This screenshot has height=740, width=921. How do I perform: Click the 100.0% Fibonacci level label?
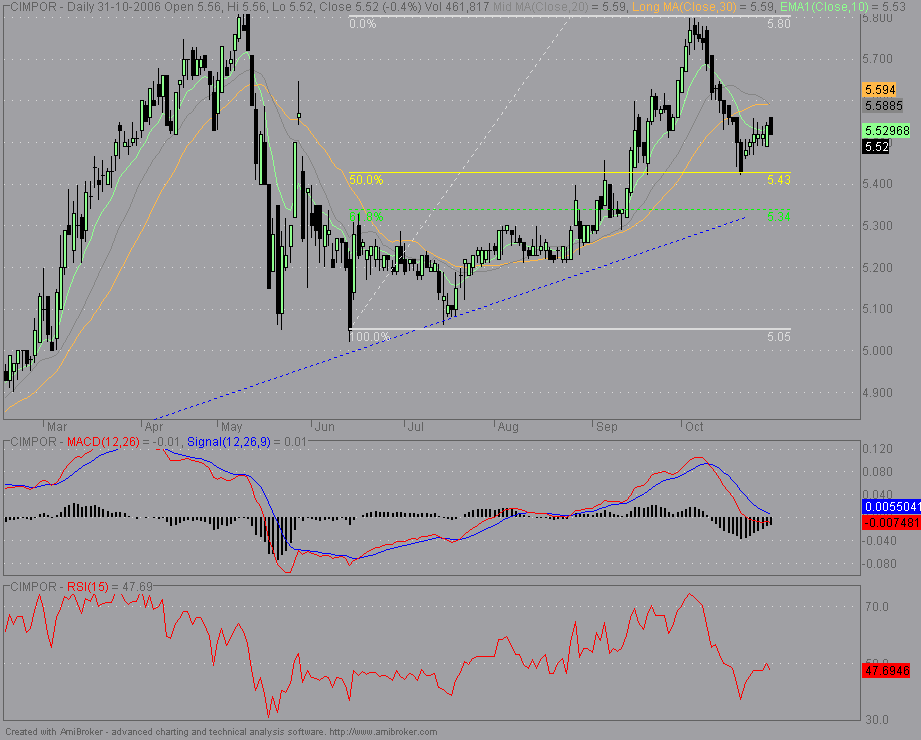369,337
